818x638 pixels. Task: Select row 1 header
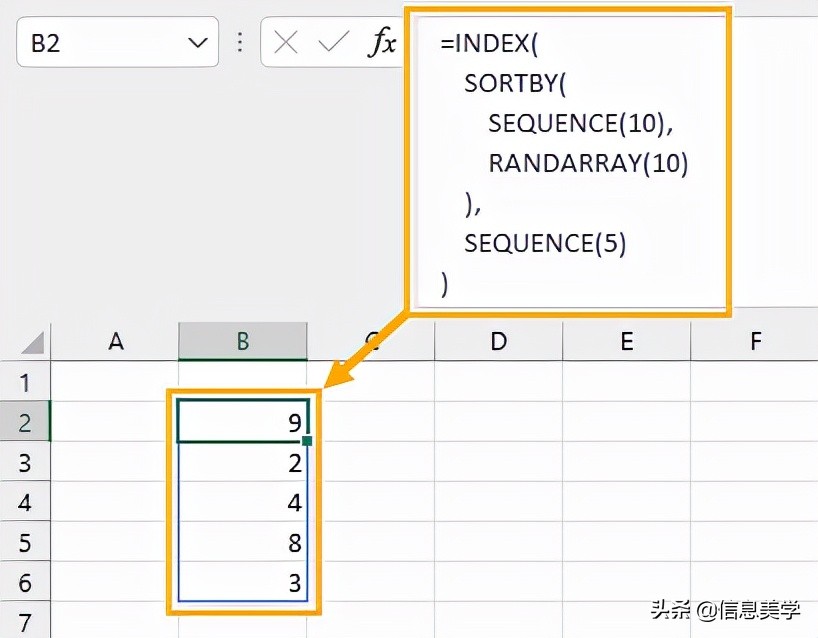pyautogui.click(x=25, y=382)
